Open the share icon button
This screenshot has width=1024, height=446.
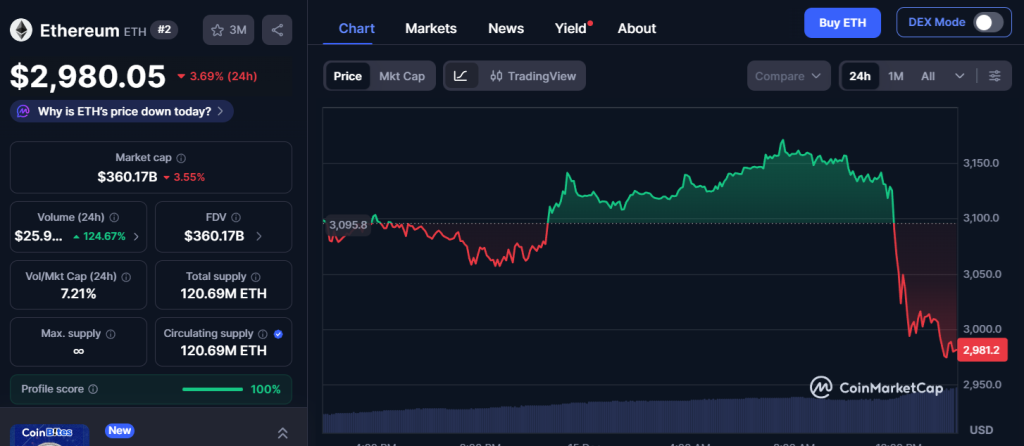click(x=277, y=30)
